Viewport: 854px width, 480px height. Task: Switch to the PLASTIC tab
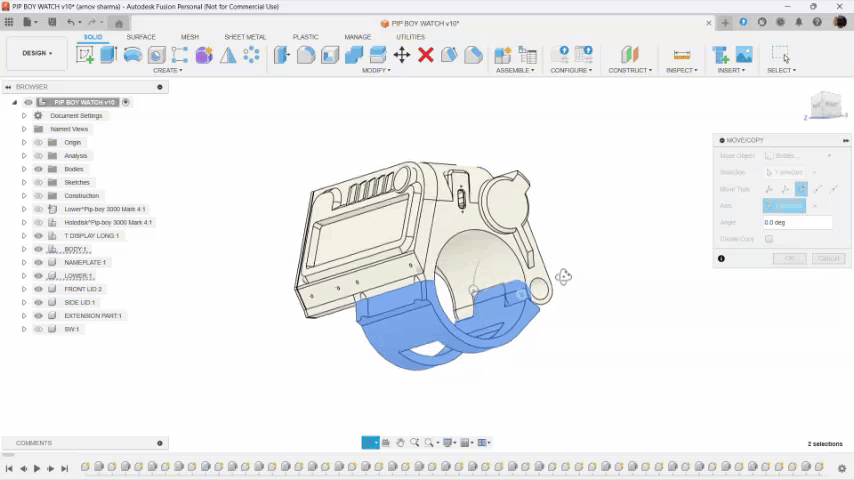click(x=306, y=37)
